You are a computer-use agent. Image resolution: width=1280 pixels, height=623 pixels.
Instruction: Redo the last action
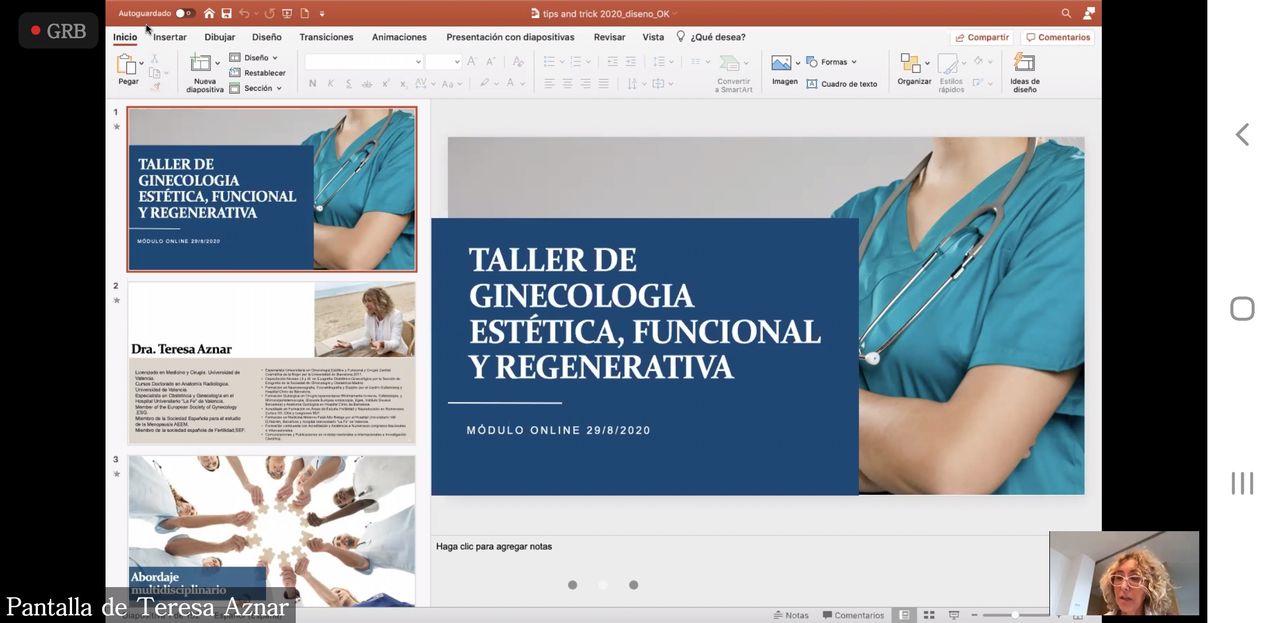(x=270, y=13)
